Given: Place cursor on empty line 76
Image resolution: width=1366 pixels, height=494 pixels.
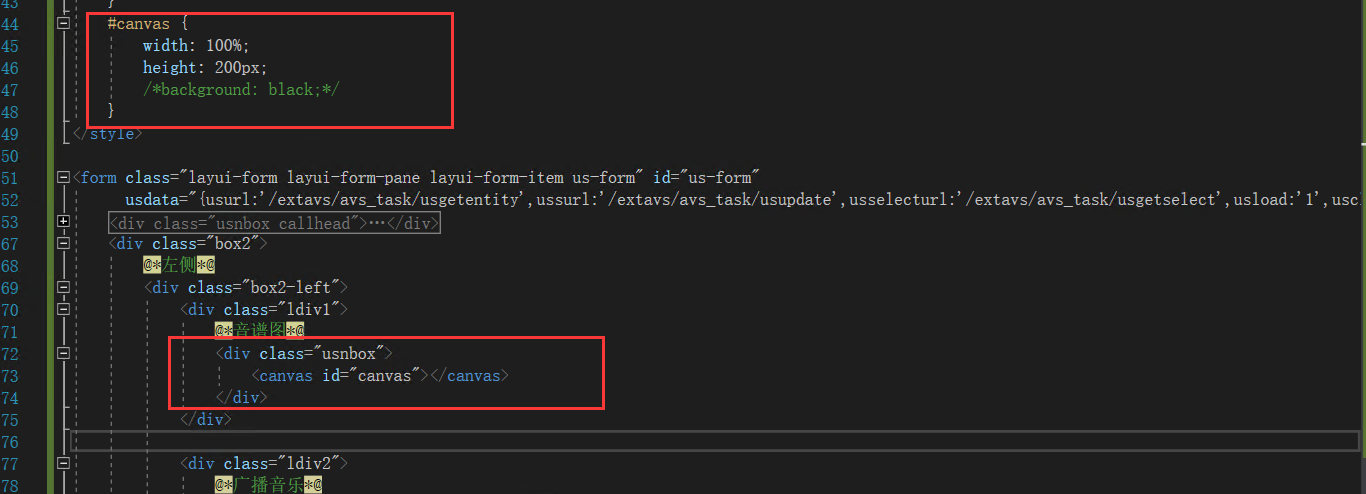Looking at the screenshot, I should tap(600, 441).
